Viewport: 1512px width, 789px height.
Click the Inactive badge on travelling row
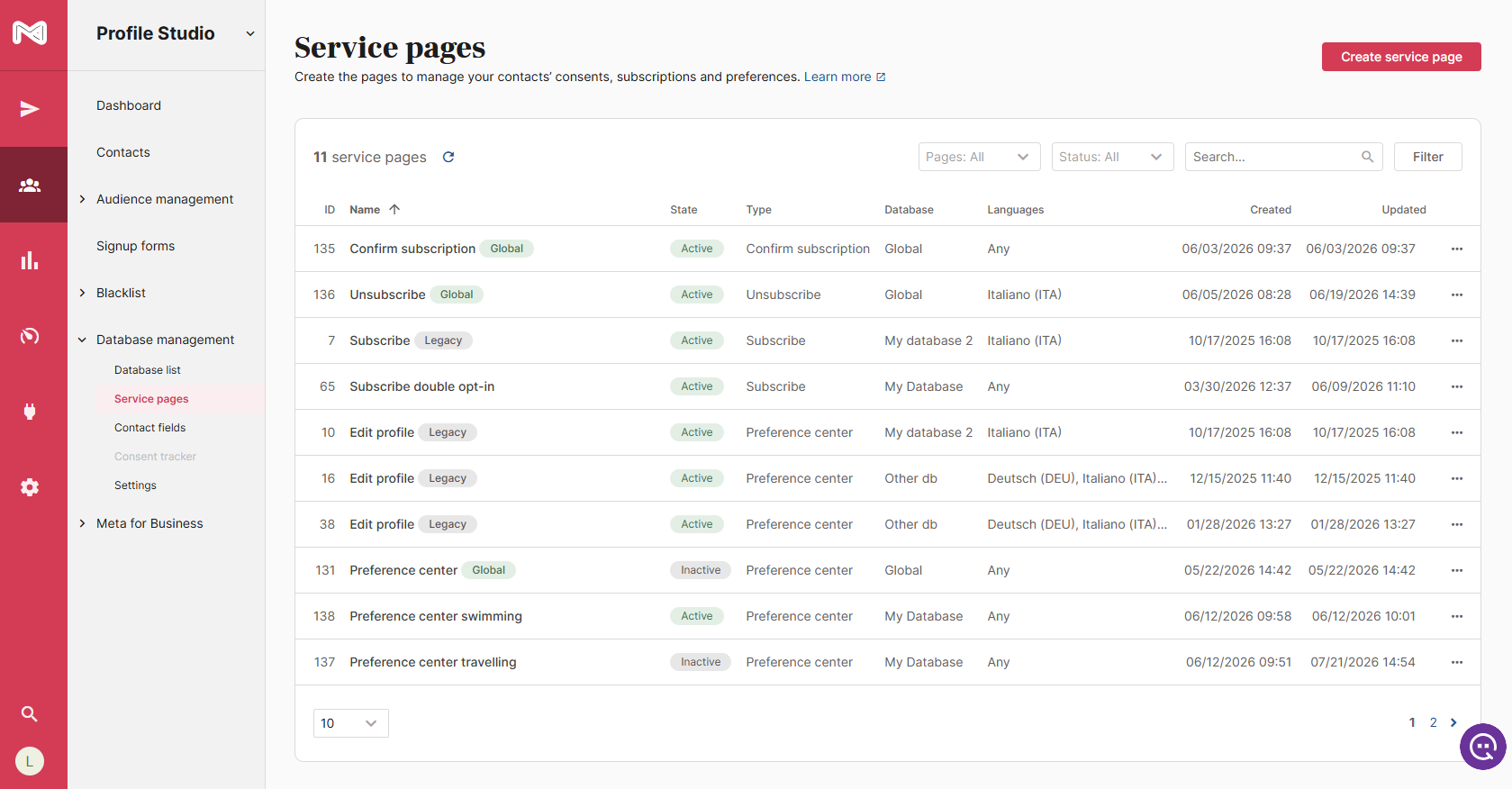tap(701, 662)
